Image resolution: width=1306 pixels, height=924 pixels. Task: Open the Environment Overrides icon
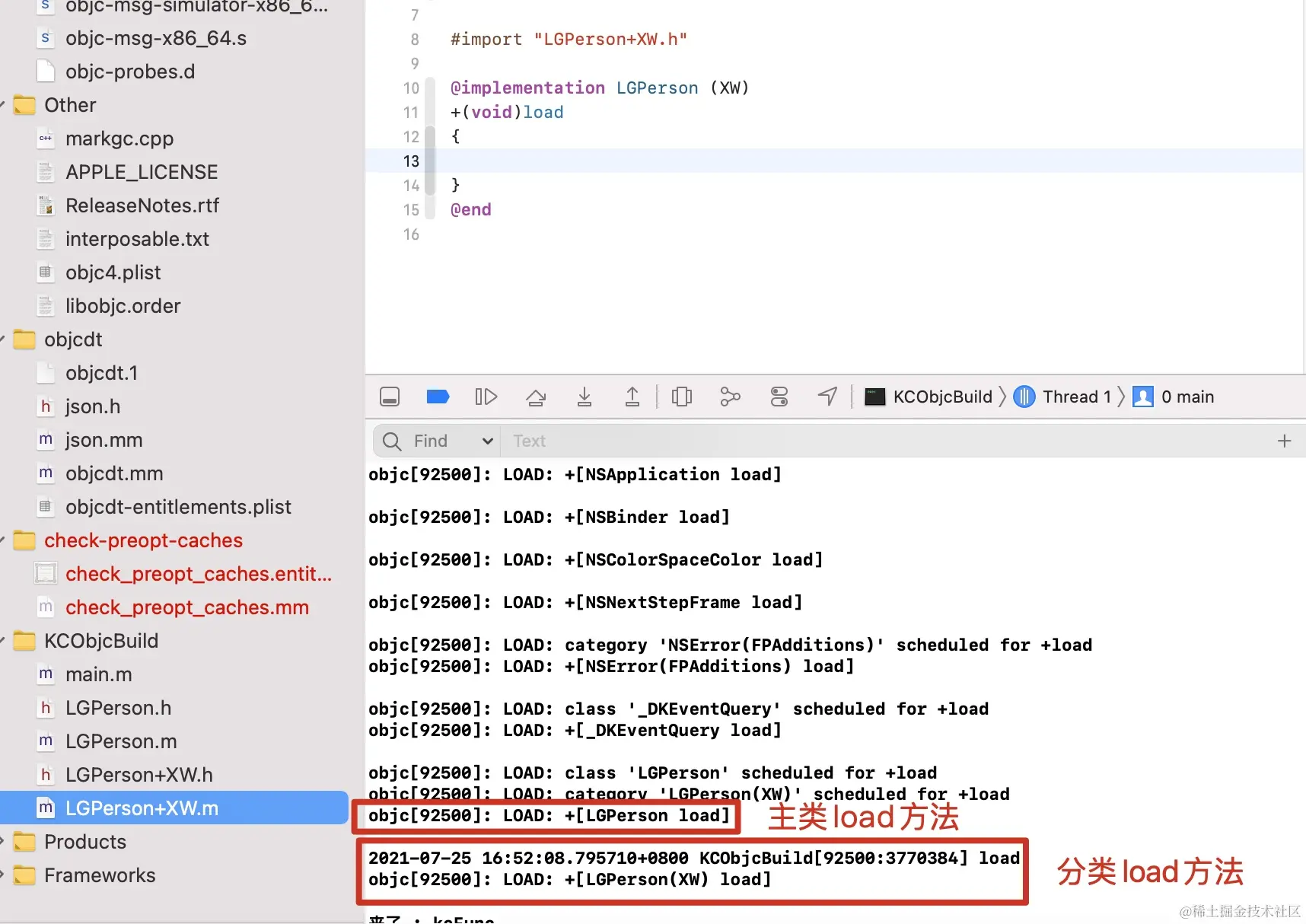[779, 397]
